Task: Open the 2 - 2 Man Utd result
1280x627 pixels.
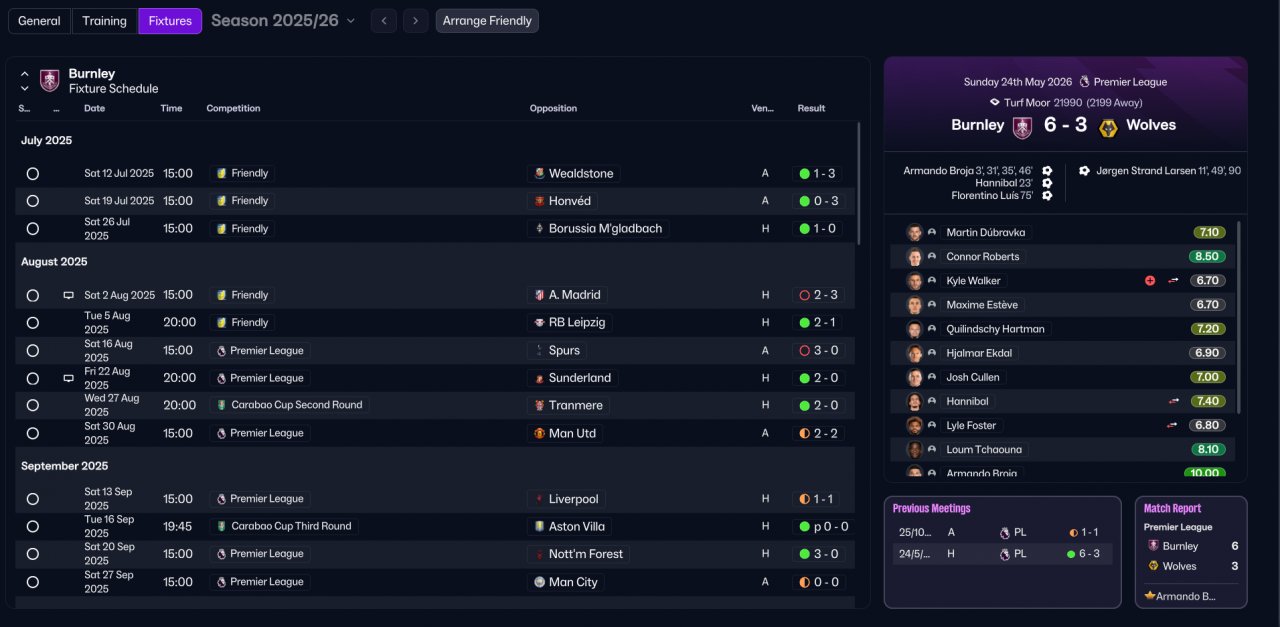Action: [x=817, y=433]
